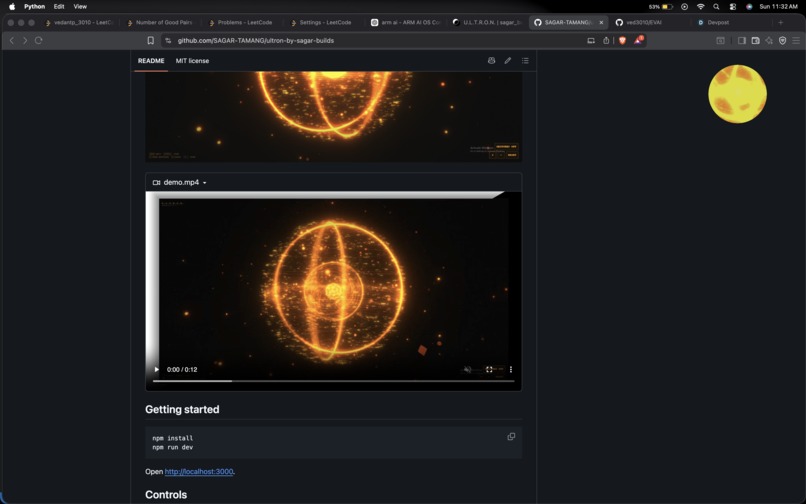Switch to the MIT license tab
806x504 pixels.
[192, 61]
